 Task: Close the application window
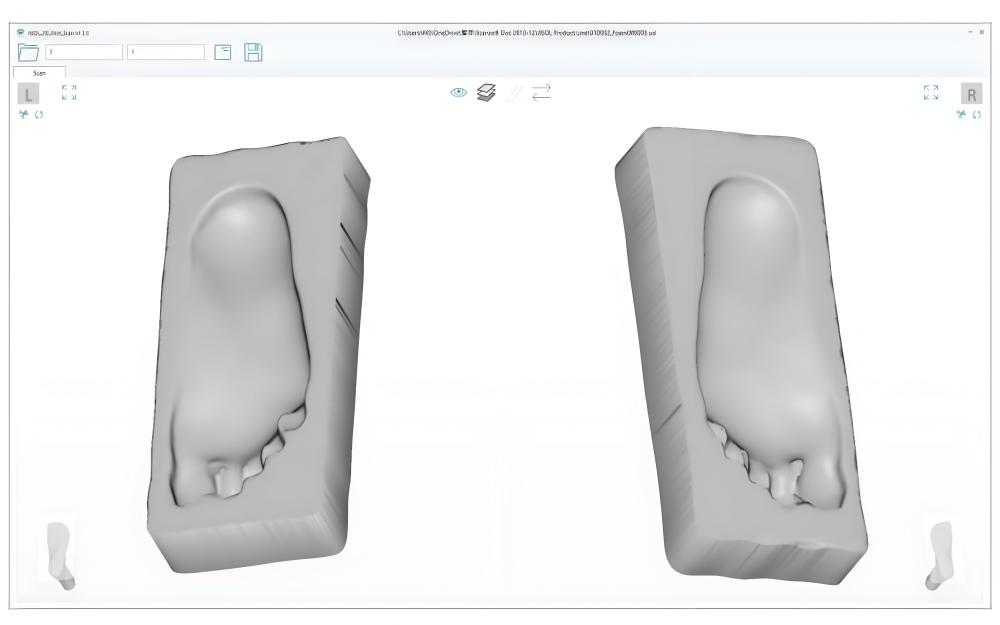[982, 32]
